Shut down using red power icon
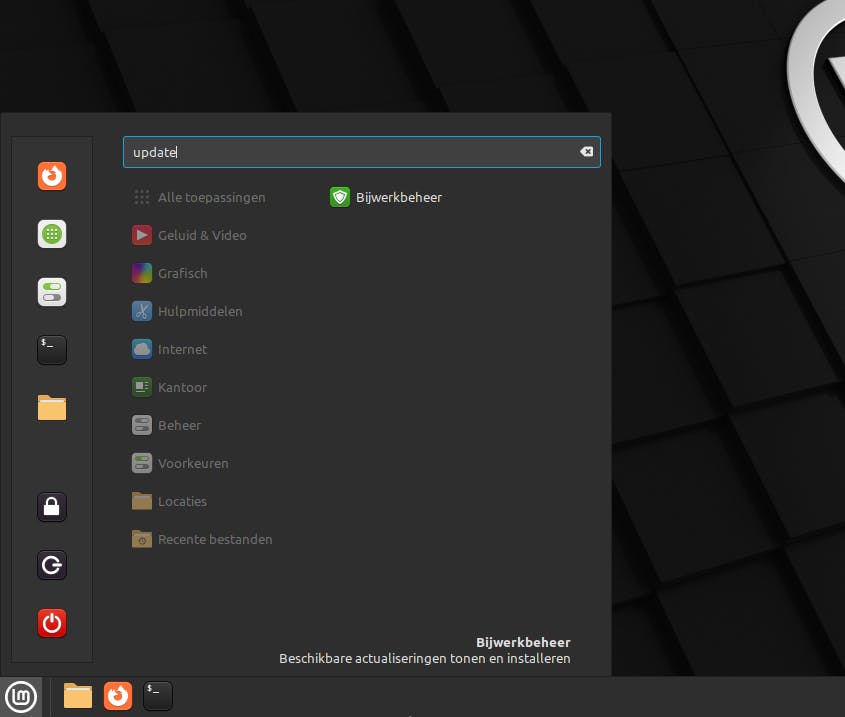This screenshot has width=845, height=717. pos(52,623)
